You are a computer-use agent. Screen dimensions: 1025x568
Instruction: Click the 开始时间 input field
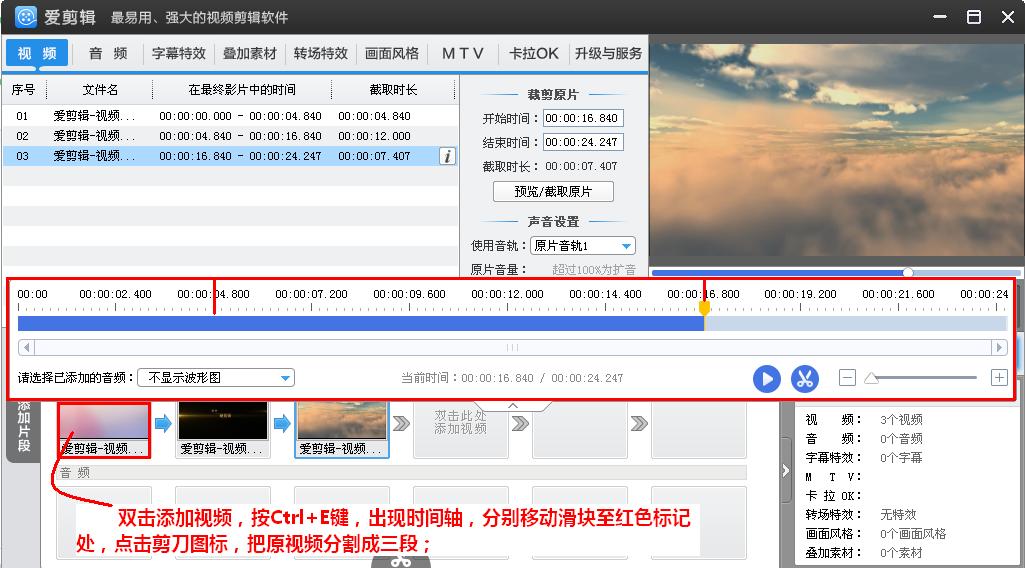583,118
